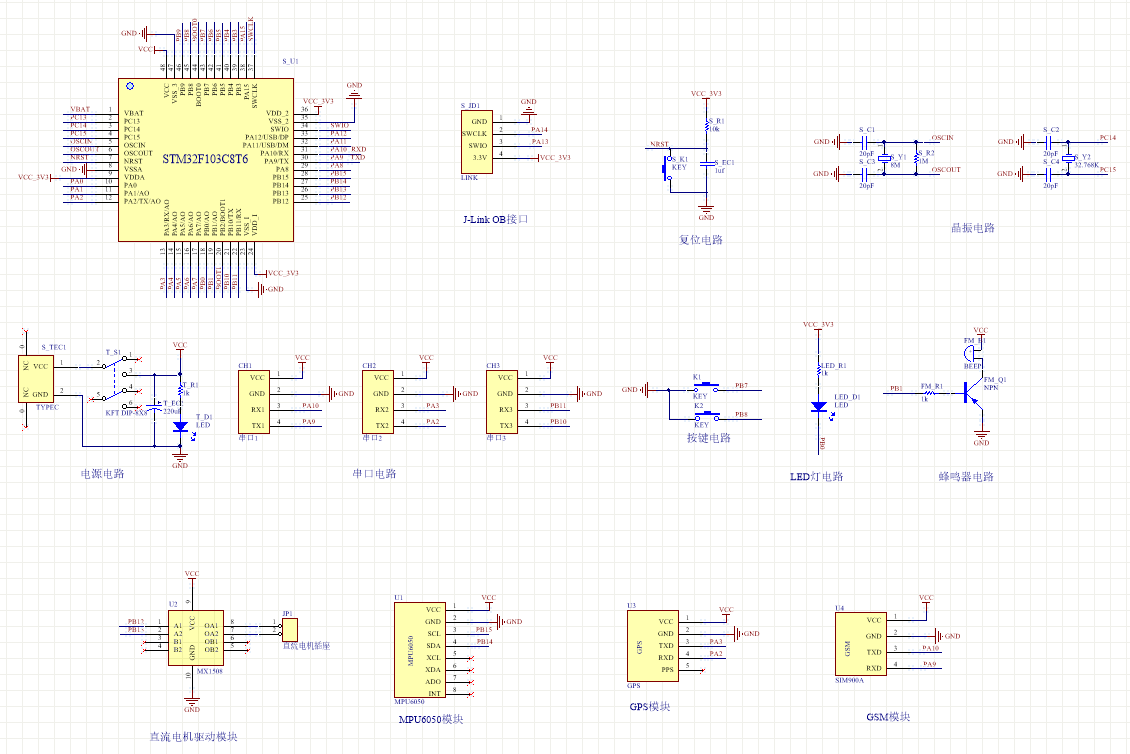Select the T_R1 1k resistor

180,389
